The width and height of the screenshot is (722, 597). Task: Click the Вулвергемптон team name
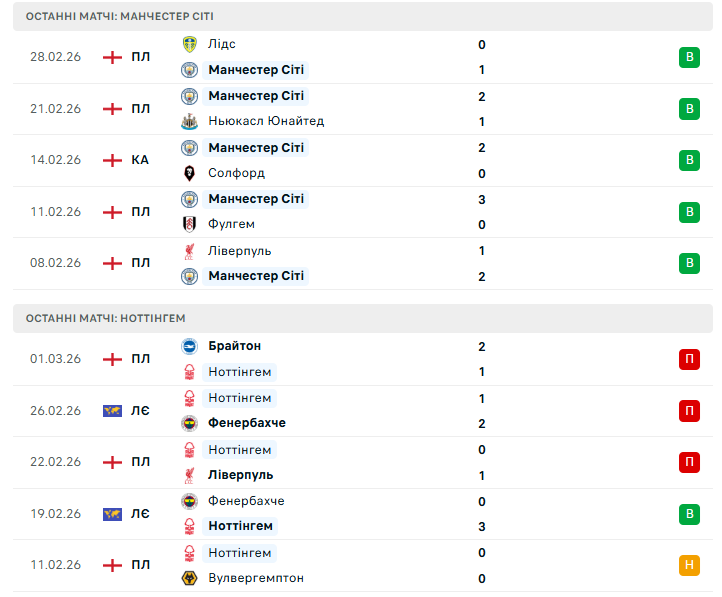point(256,578)
